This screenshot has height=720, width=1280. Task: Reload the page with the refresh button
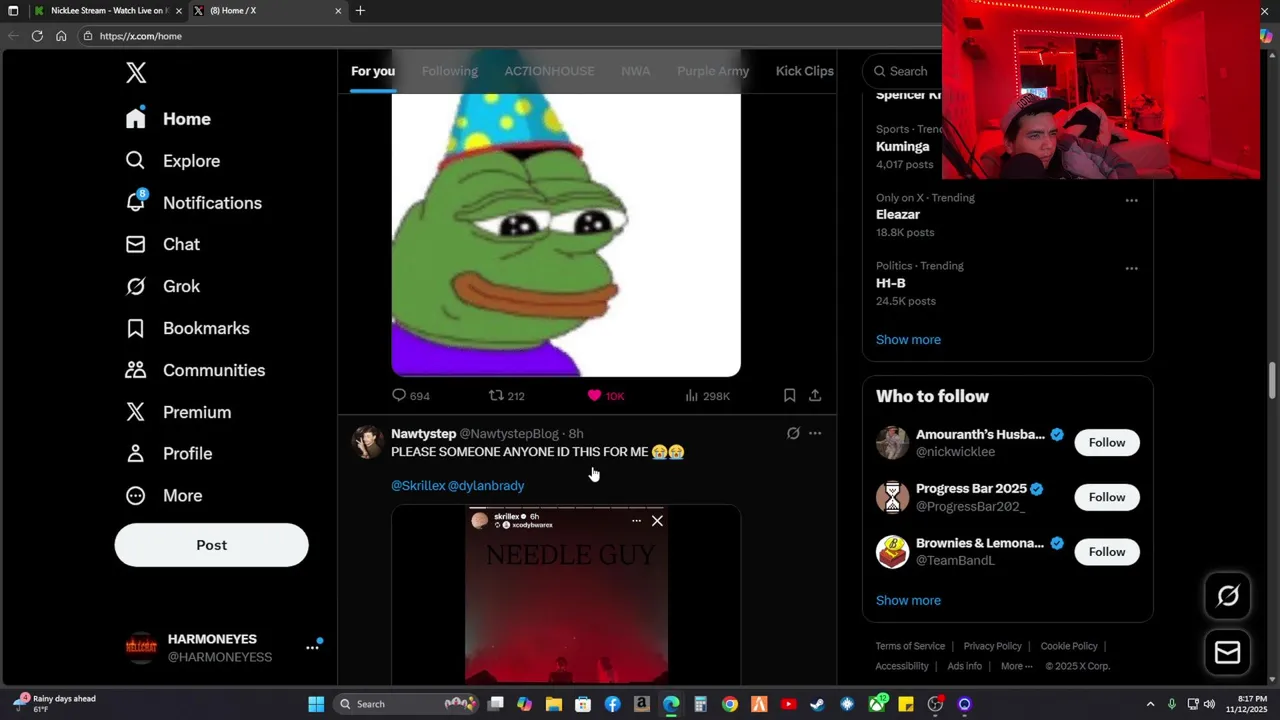37,36
